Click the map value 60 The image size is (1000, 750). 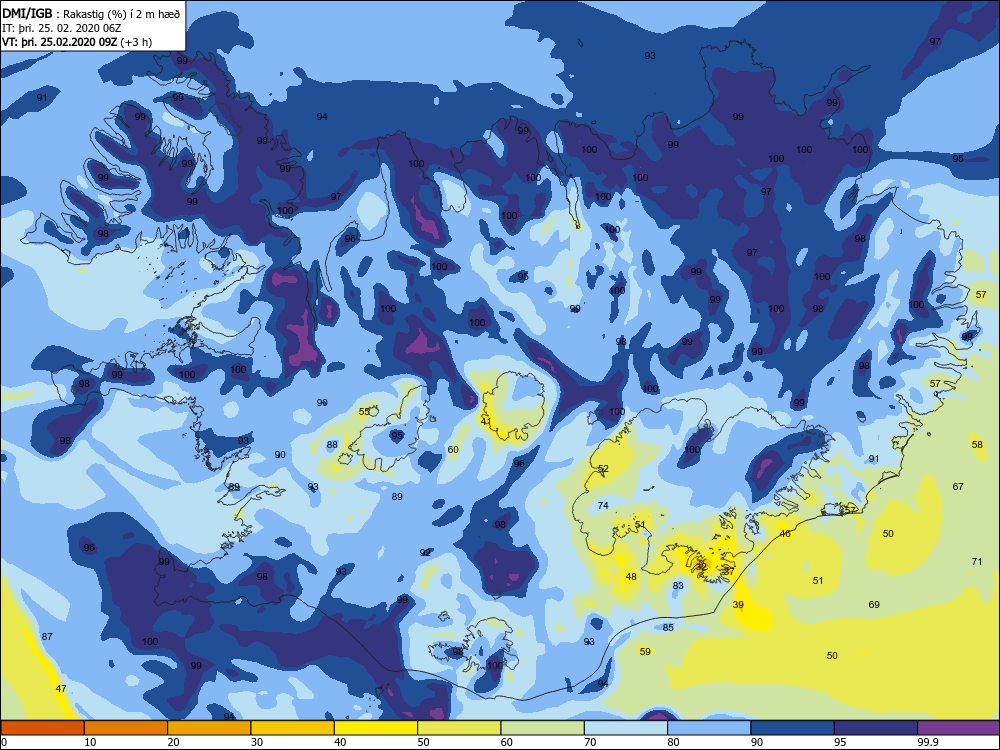(453, 450)
